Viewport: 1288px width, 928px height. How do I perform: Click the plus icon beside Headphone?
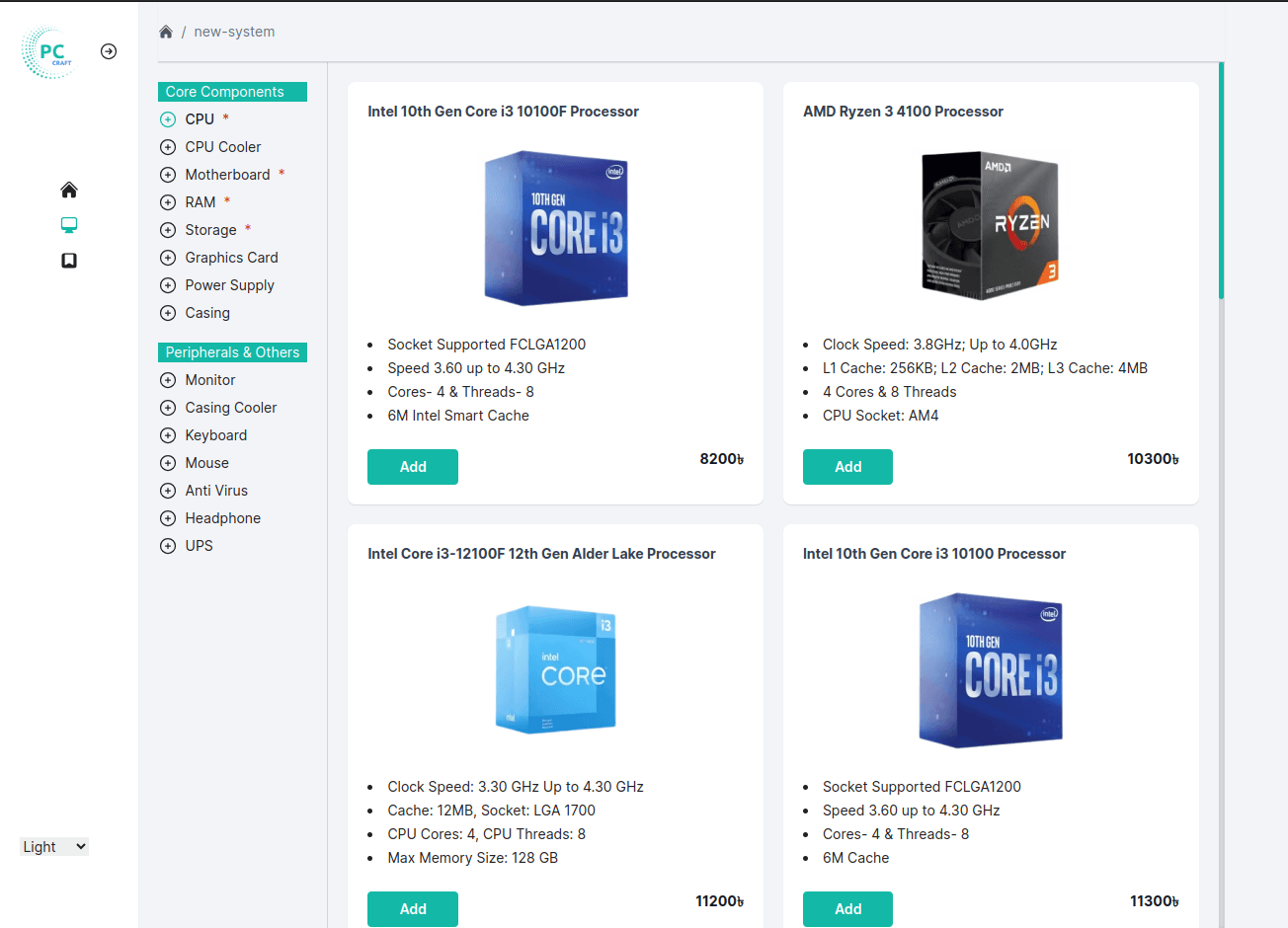click(167, 517)
